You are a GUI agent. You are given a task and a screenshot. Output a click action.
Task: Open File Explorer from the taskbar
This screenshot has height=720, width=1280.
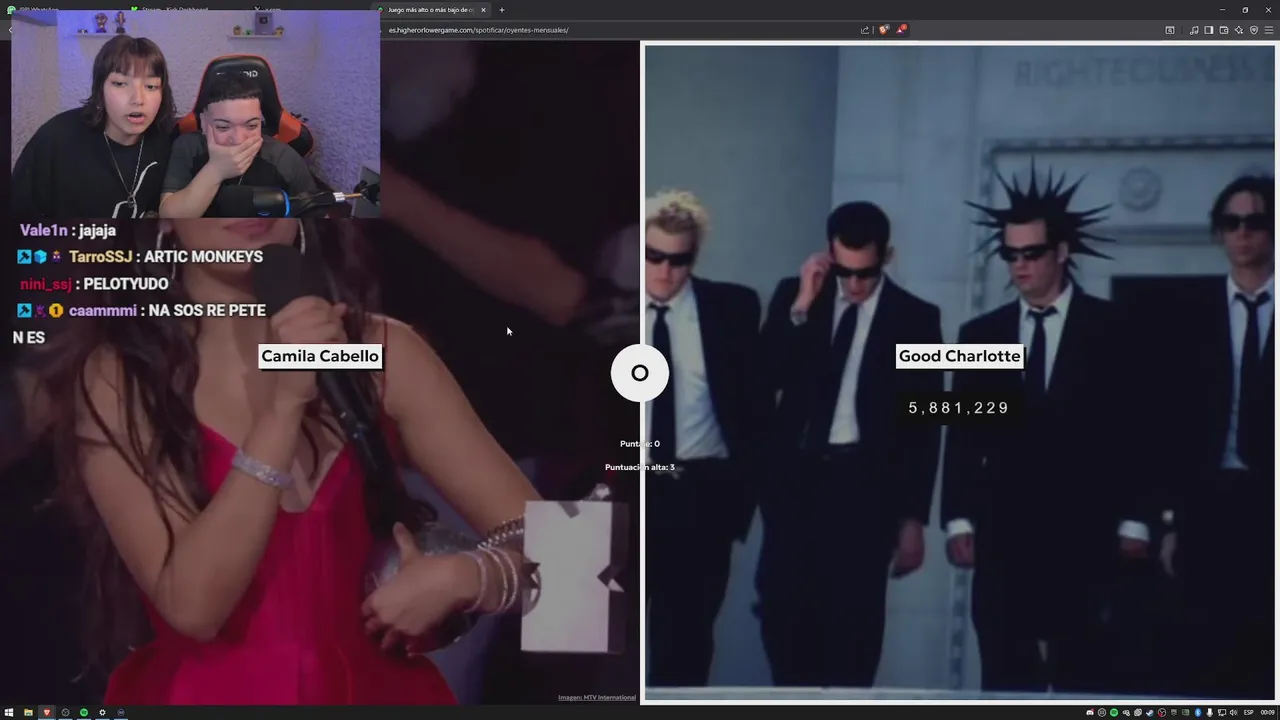(x=28, y=712)
